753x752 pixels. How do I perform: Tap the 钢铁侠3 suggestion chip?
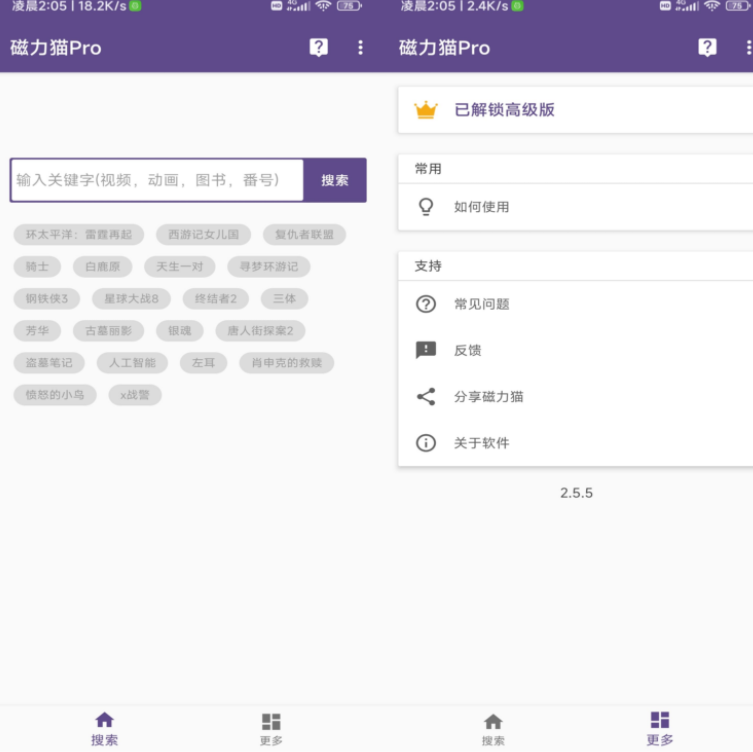(x=47, y=299)
